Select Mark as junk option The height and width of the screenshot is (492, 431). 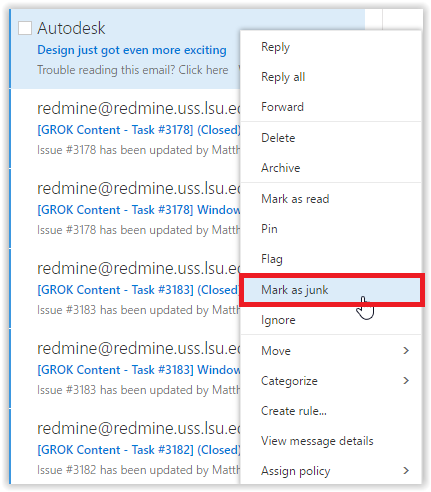[331, 290]
